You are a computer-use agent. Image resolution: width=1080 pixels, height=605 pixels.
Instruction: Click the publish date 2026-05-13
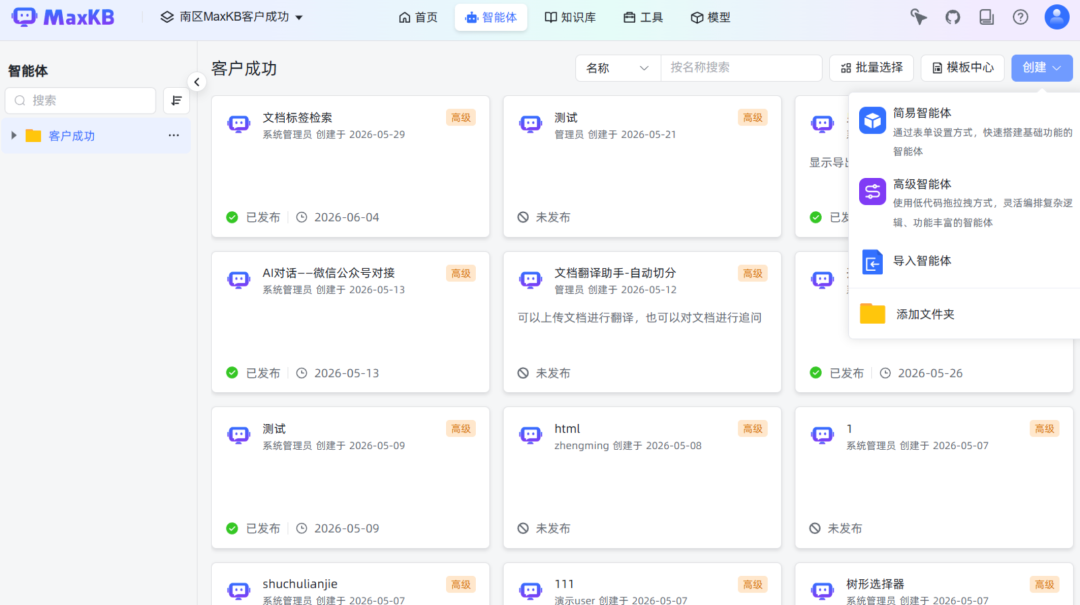346,373
